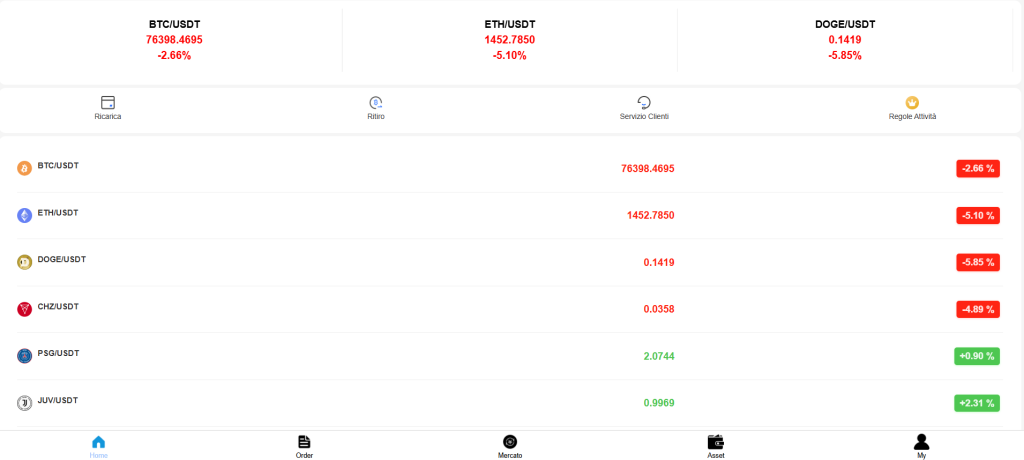Switch to the Order tab

[x=304, y=446]
